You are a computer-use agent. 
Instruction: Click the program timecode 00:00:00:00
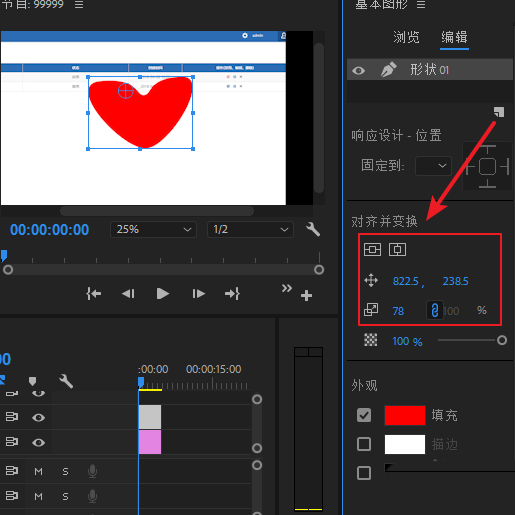click(x=49, y=230)
